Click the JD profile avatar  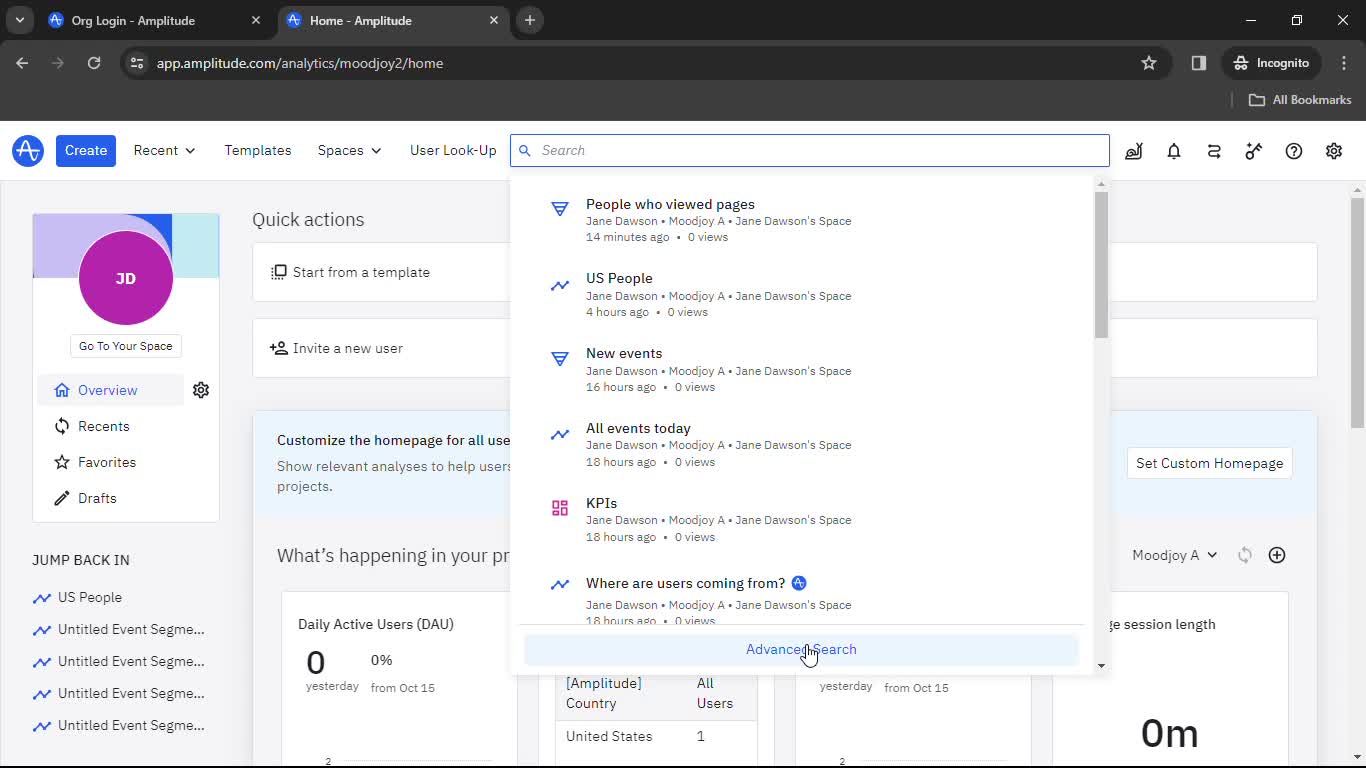[126, 278]
